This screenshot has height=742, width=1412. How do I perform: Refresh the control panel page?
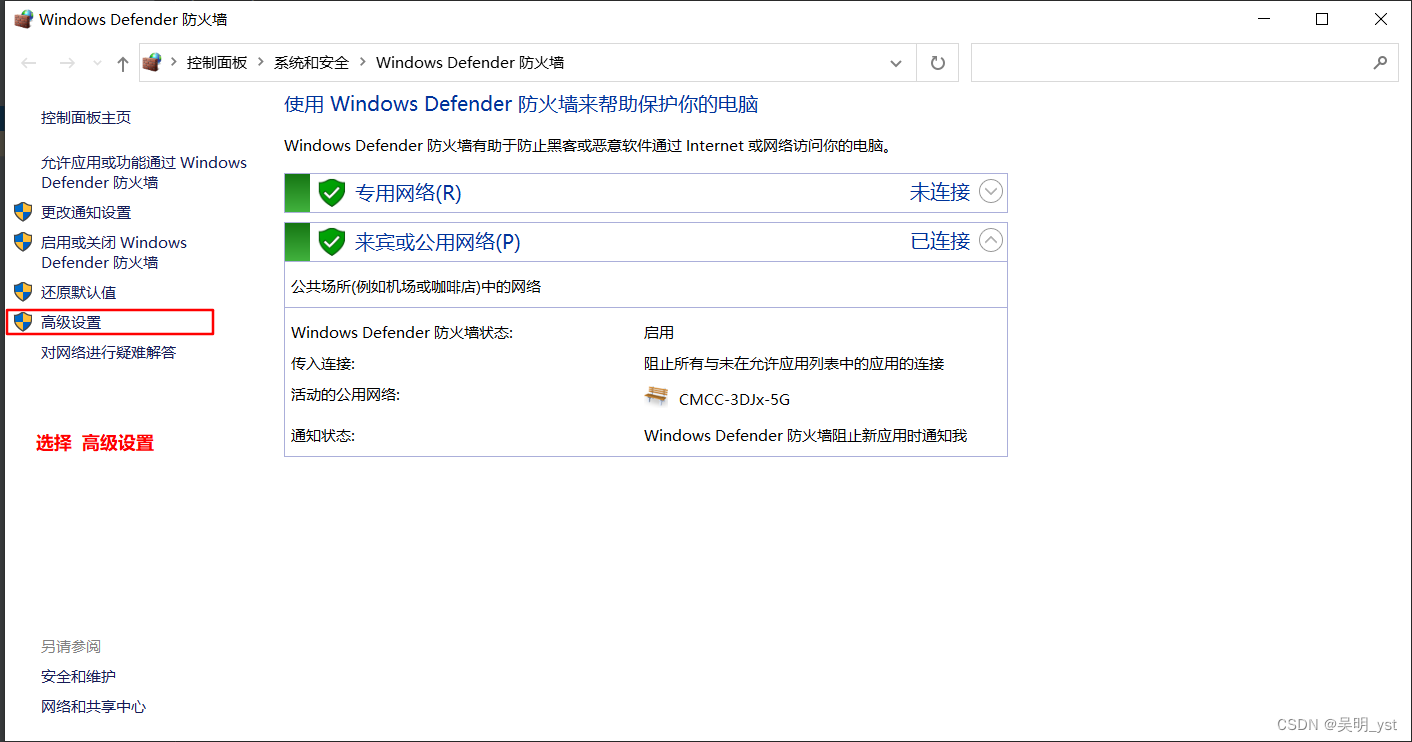(938, 63)
